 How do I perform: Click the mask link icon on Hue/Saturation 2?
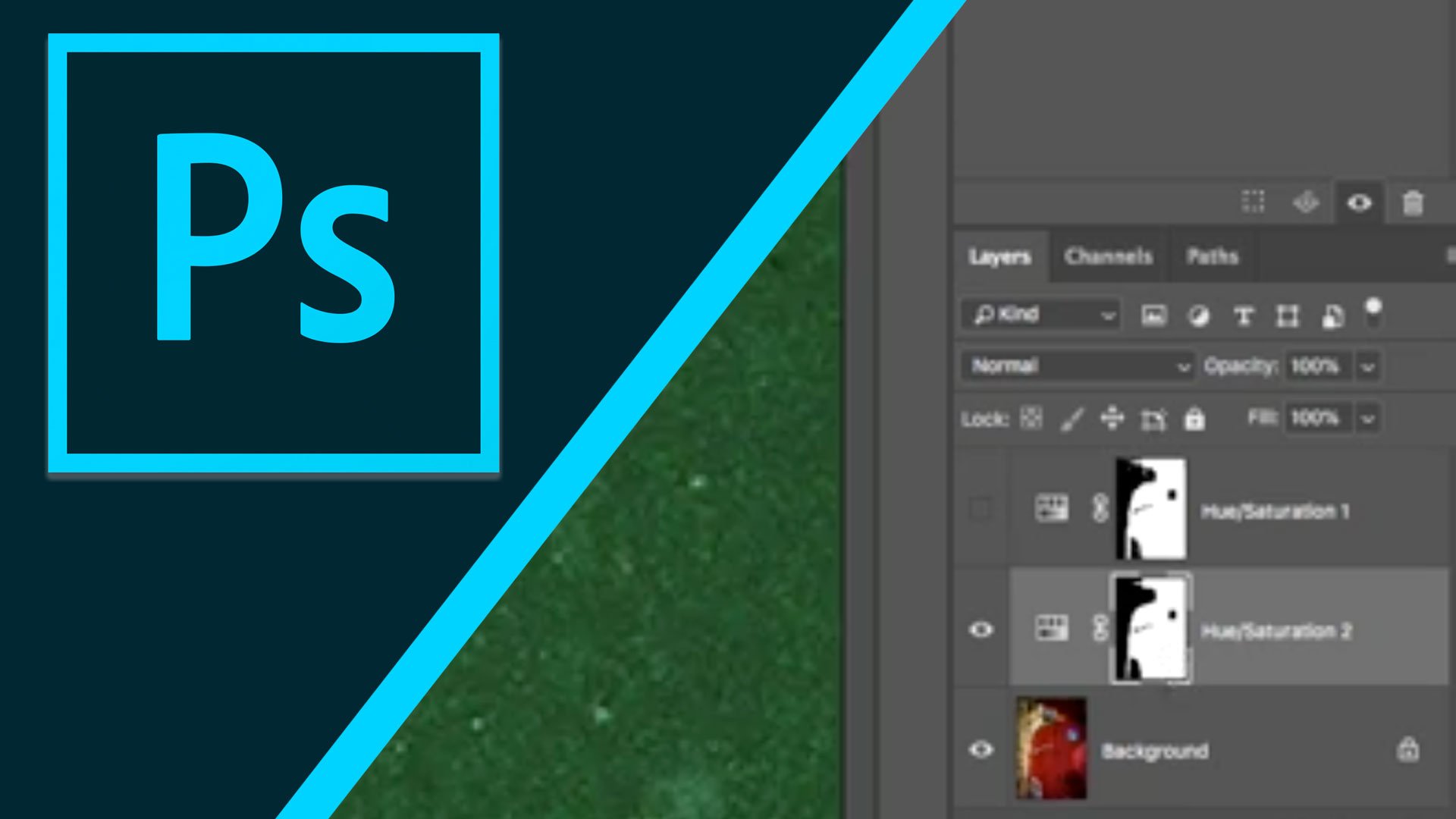coord(1100,628)
